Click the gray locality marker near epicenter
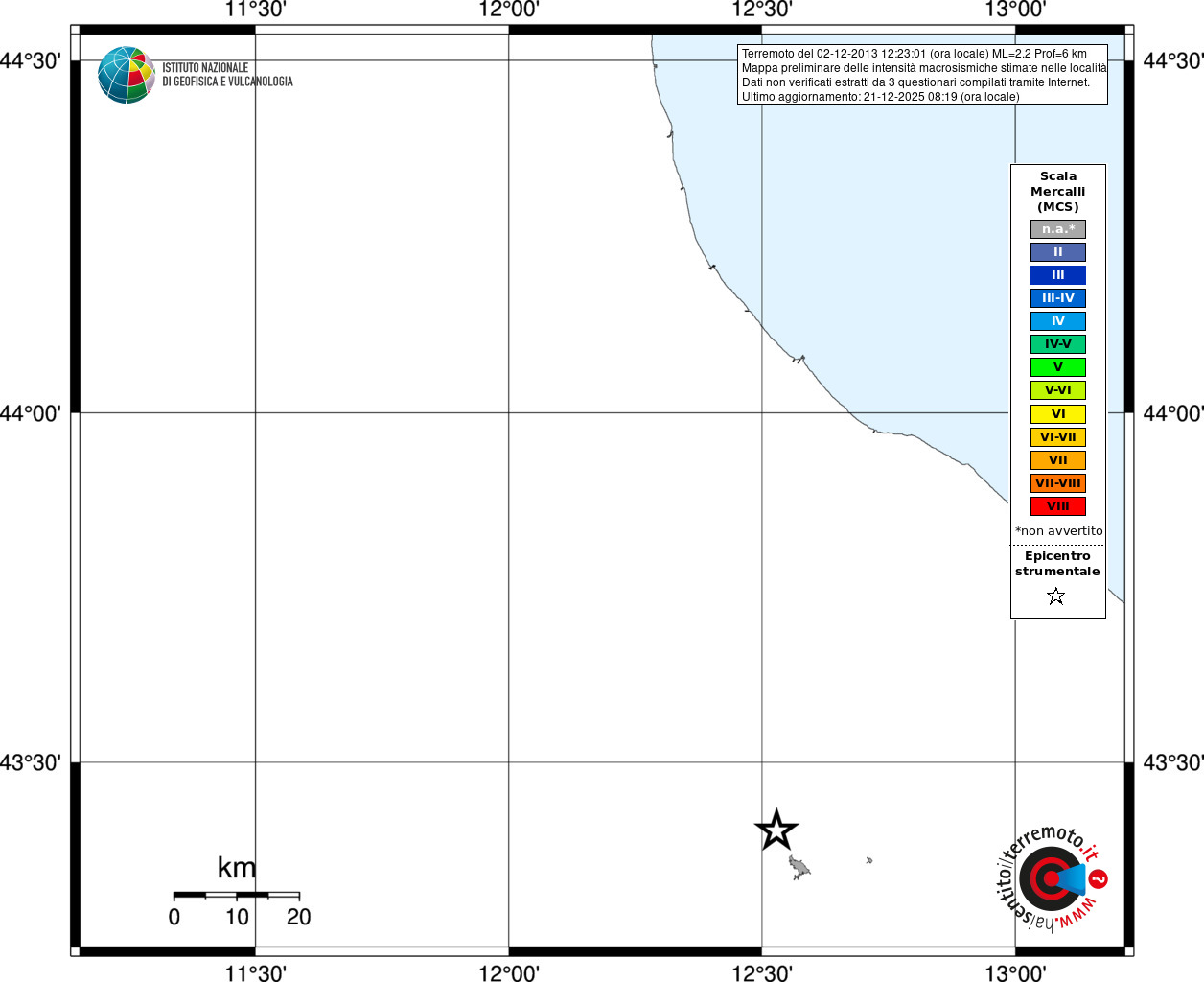This screenshot has width=1204, height=982. (x=799, y=869)
